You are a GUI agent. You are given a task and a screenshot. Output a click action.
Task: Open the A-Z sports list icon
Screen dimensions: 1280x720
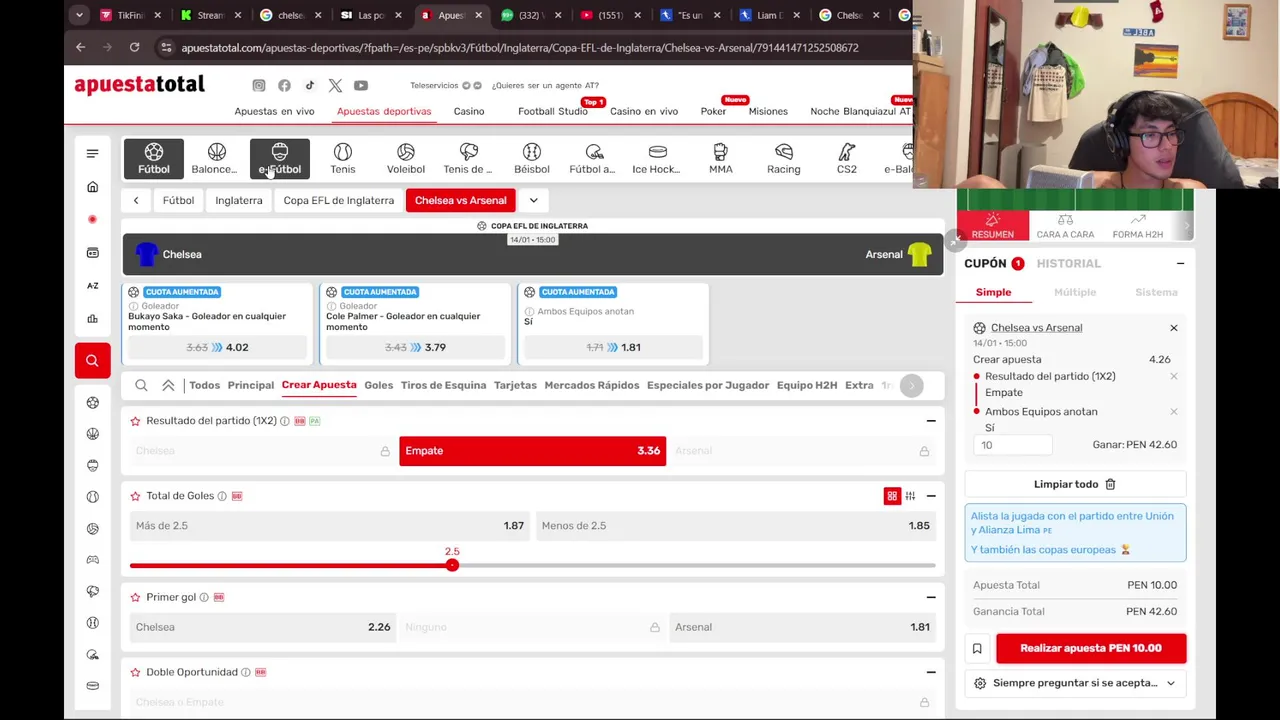point(92,286)
